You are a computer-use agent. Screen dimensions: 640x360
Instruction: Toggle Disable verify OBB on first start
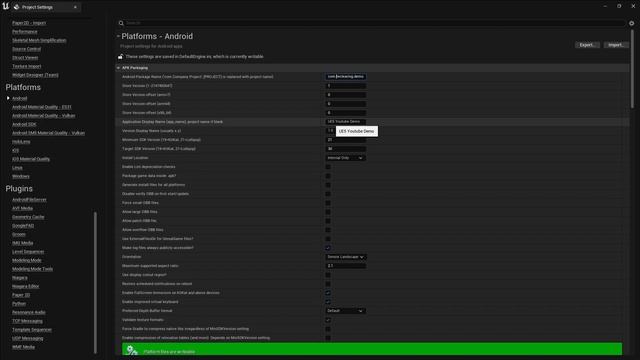point(328,194)
